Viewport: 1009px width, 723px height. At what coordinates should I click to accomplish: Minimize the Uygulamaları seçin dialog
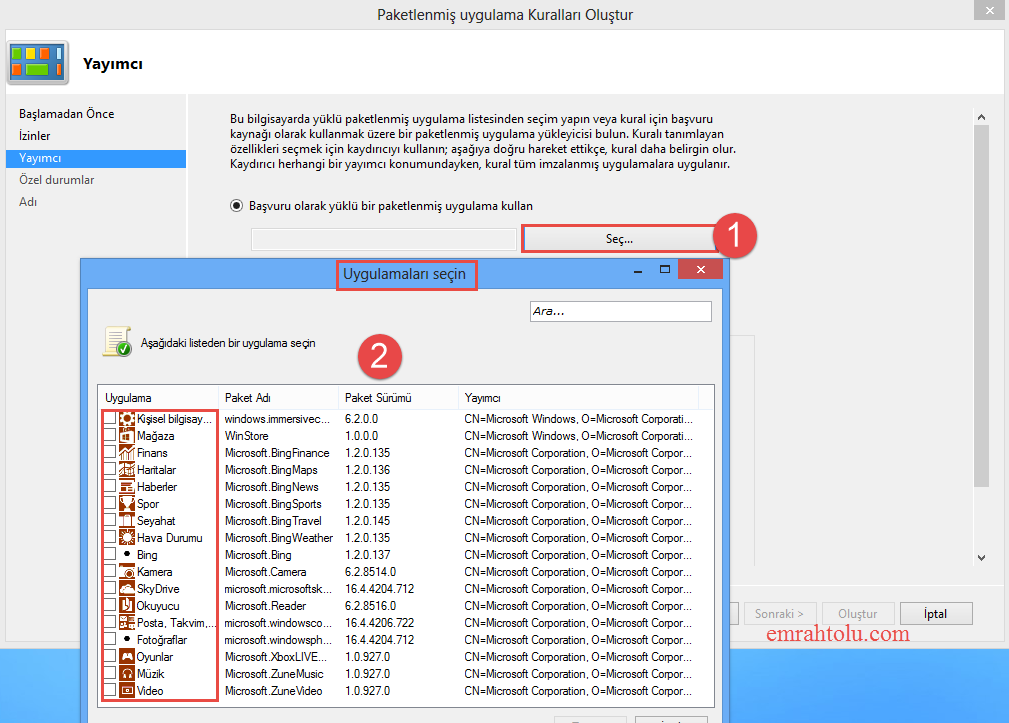point(638,270)
